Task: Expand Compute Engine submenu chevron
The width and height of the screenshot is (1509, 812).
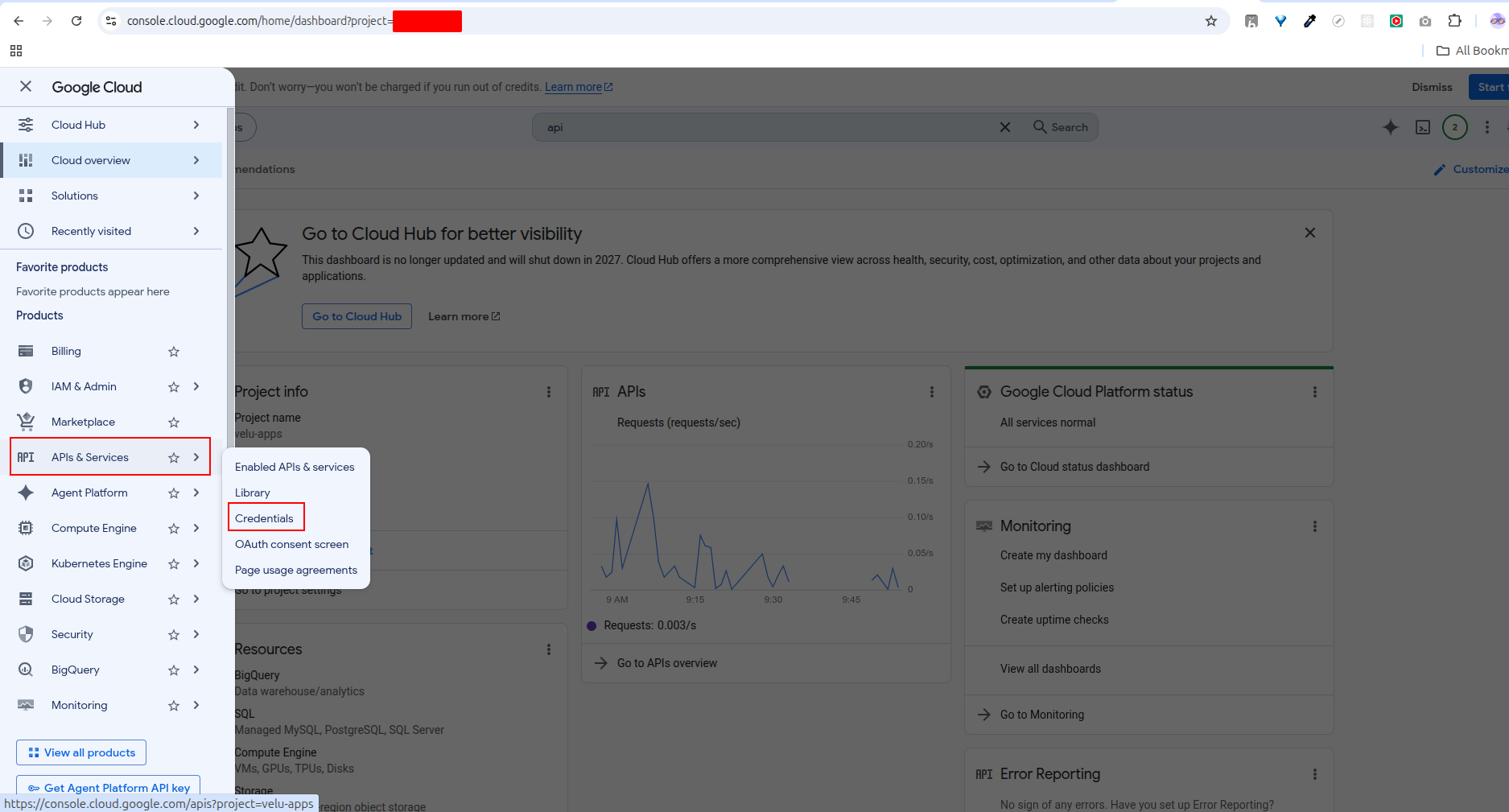Action: click(x=196, y=528)
